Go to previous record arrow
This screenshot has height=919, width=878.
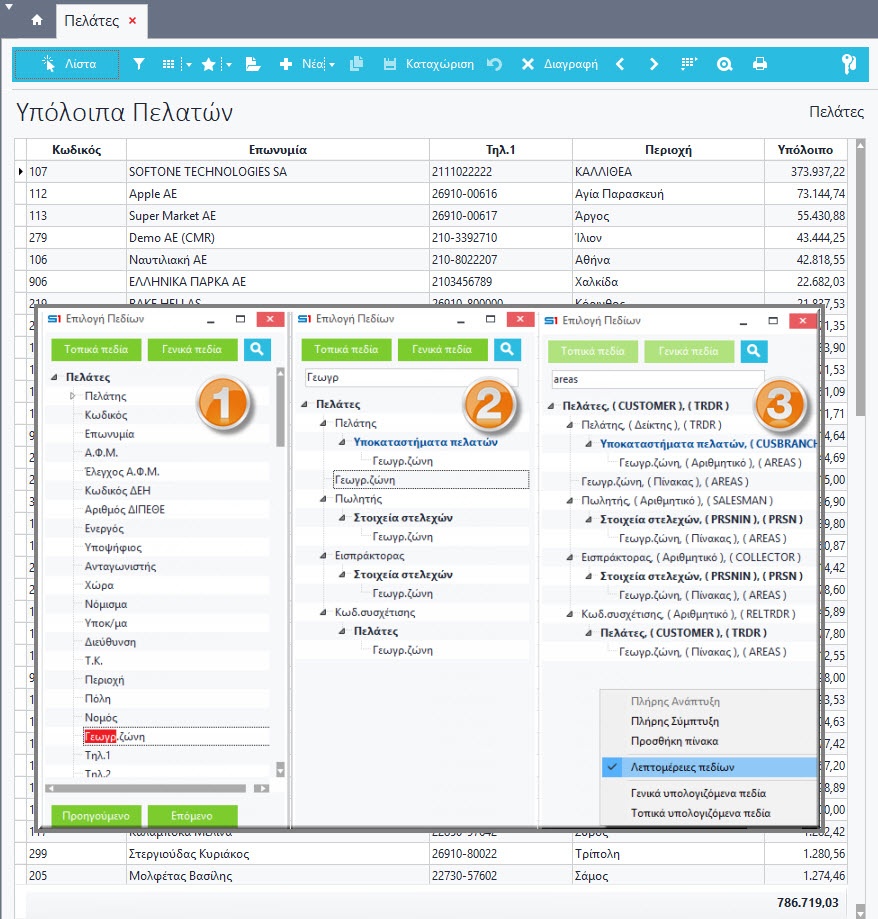(620, 64)
